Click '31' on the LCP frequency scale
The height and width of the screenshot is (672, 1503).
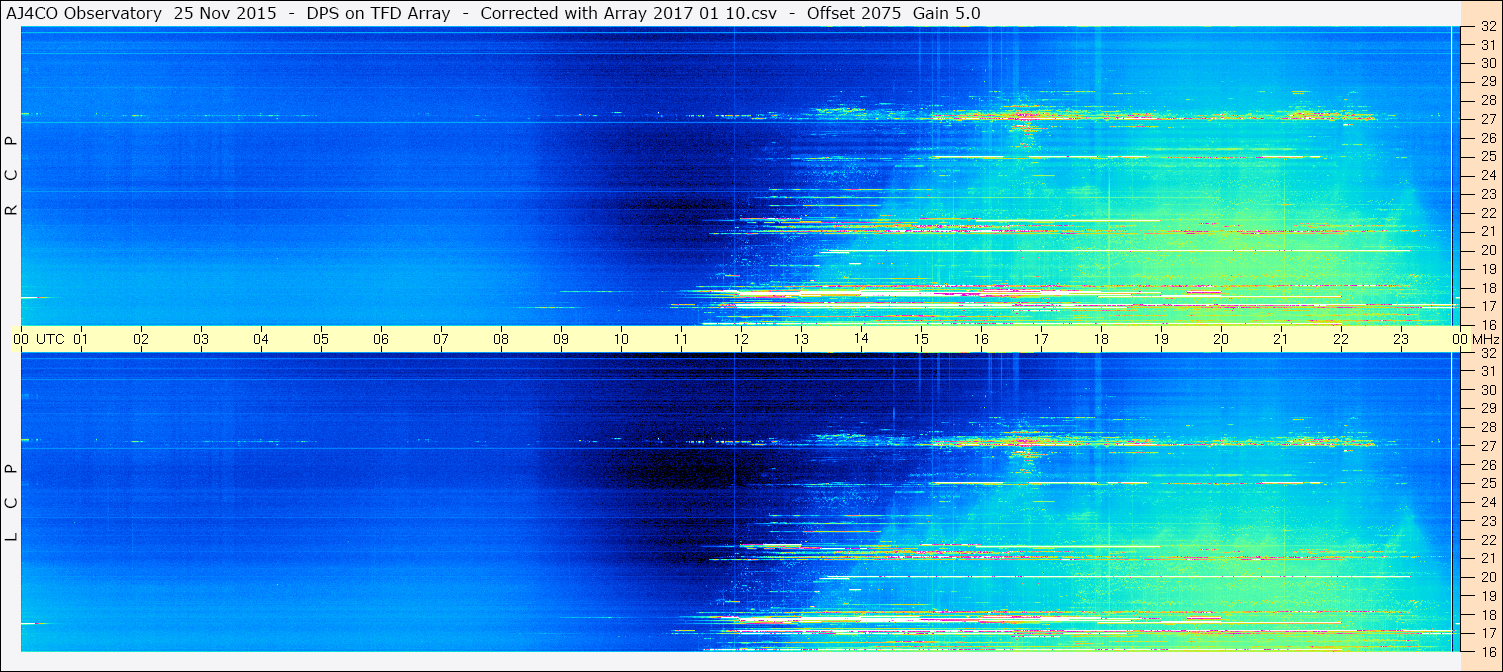click(1487, 372)
